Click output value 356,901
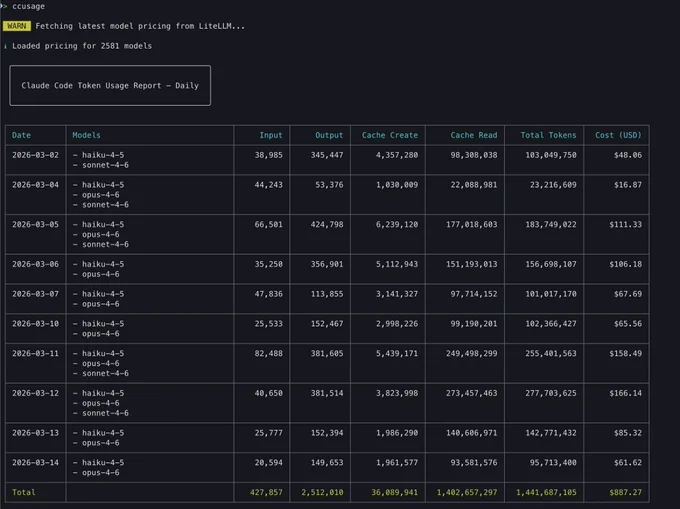The width and height of the screenshot is (680, 509). [x=327, y=264]
